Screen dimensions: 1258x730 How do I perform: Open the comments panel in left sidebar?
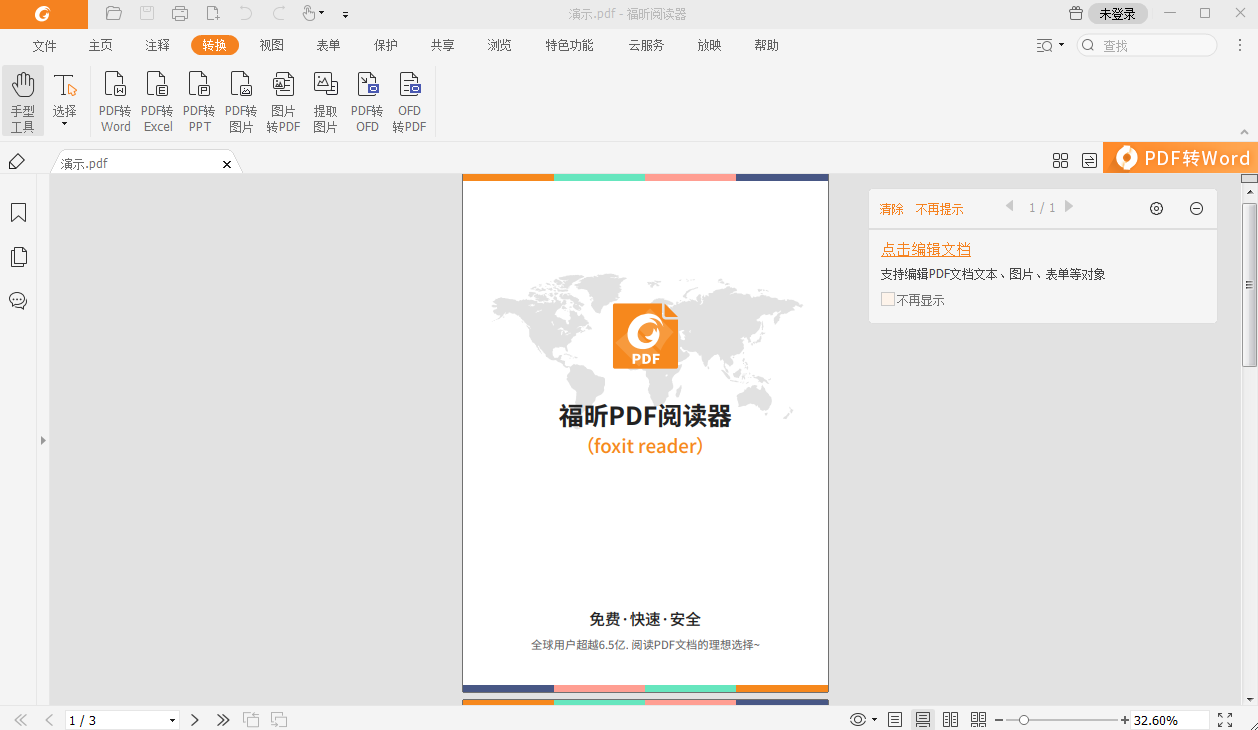[x=18, y=301]
